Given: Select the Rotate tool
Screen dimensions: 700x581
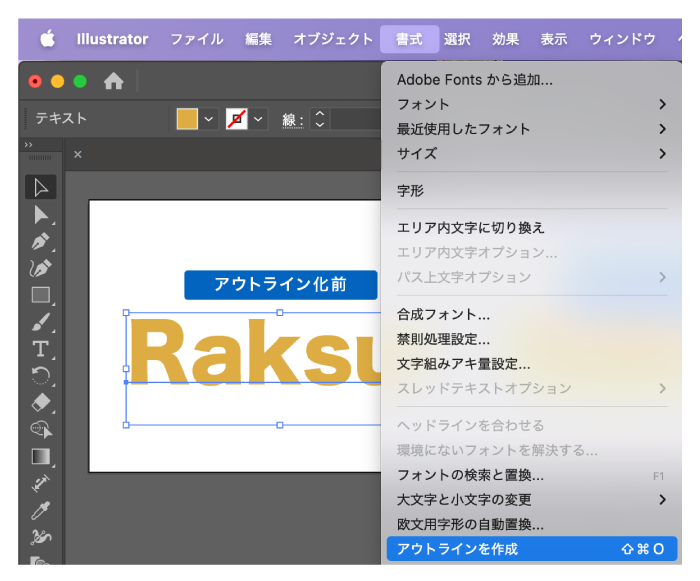Looking at the screenshot, I should click(x=41, y=376).
